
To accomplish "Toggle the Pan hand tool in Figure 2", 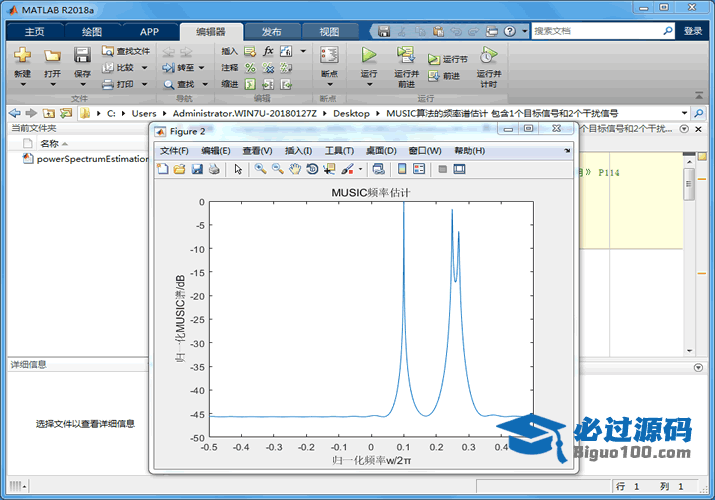I will click(x=295, y=169).
